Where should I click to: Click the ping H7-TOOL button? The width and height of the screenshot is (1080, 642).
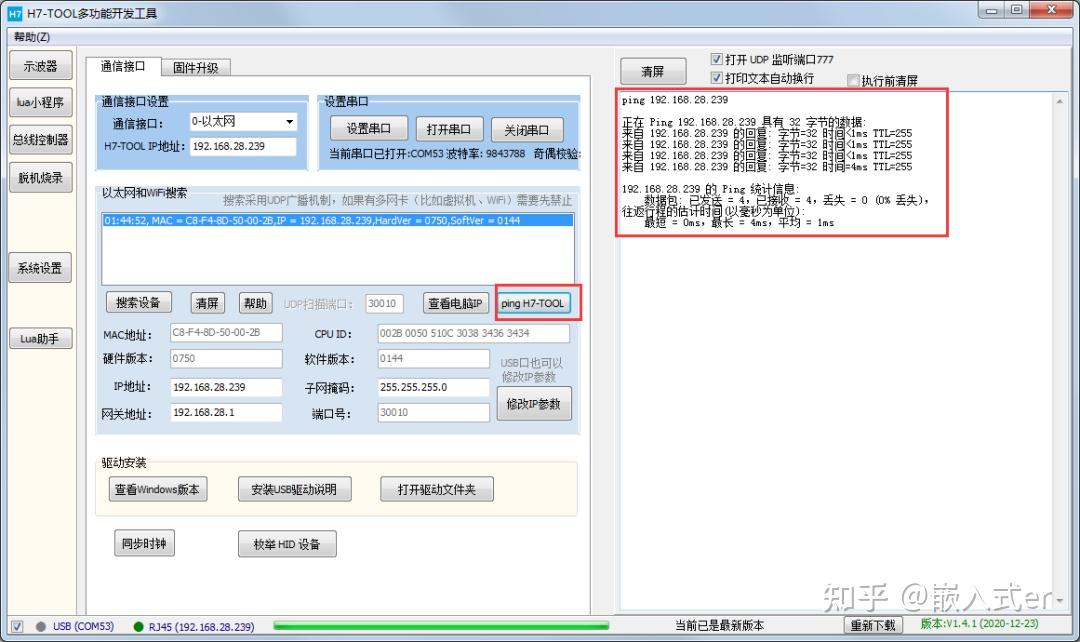click(x=536, y=302)
